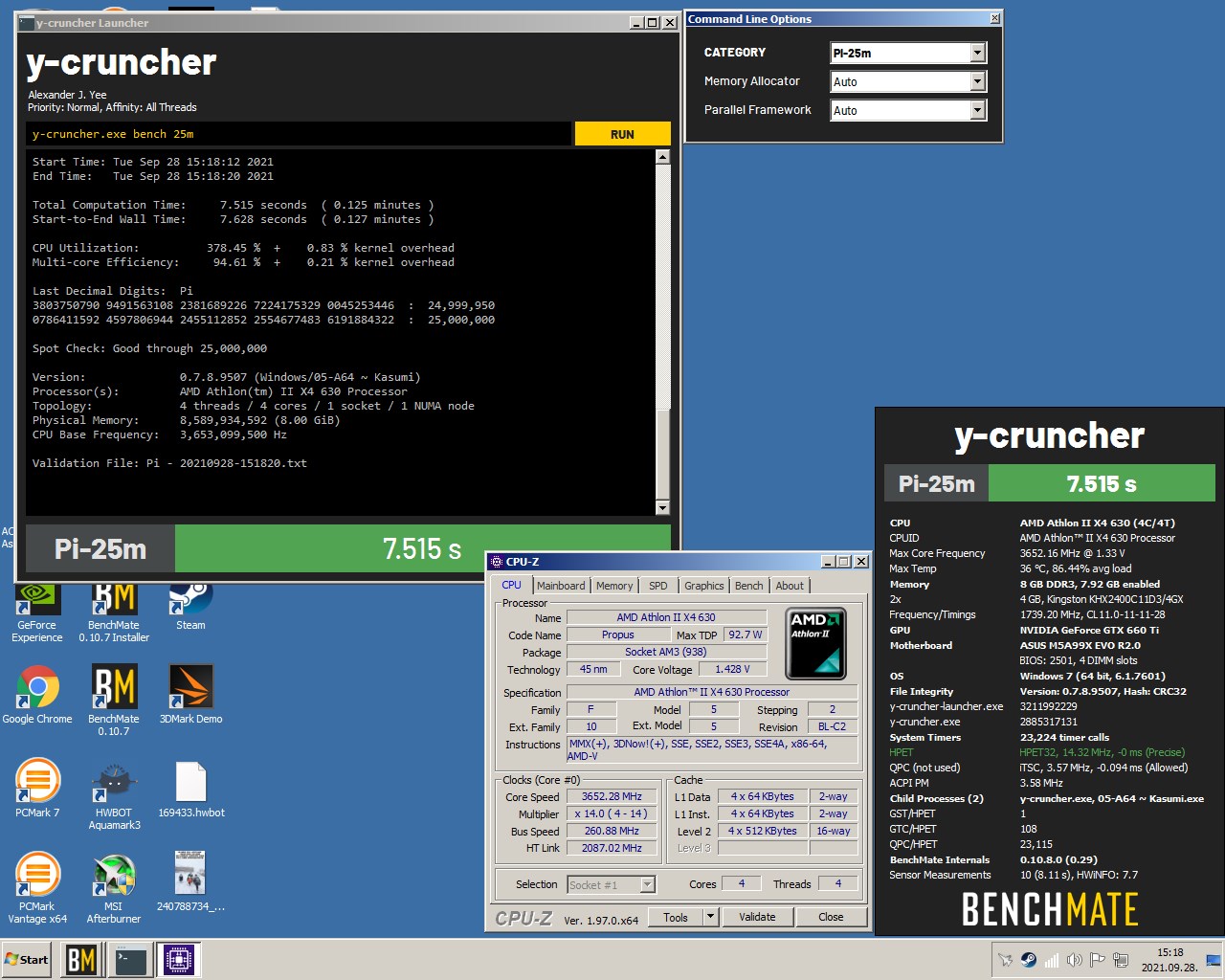Click the Core Voltage 1.428 V value
The image size is (1225, 980).
(733, 669)
